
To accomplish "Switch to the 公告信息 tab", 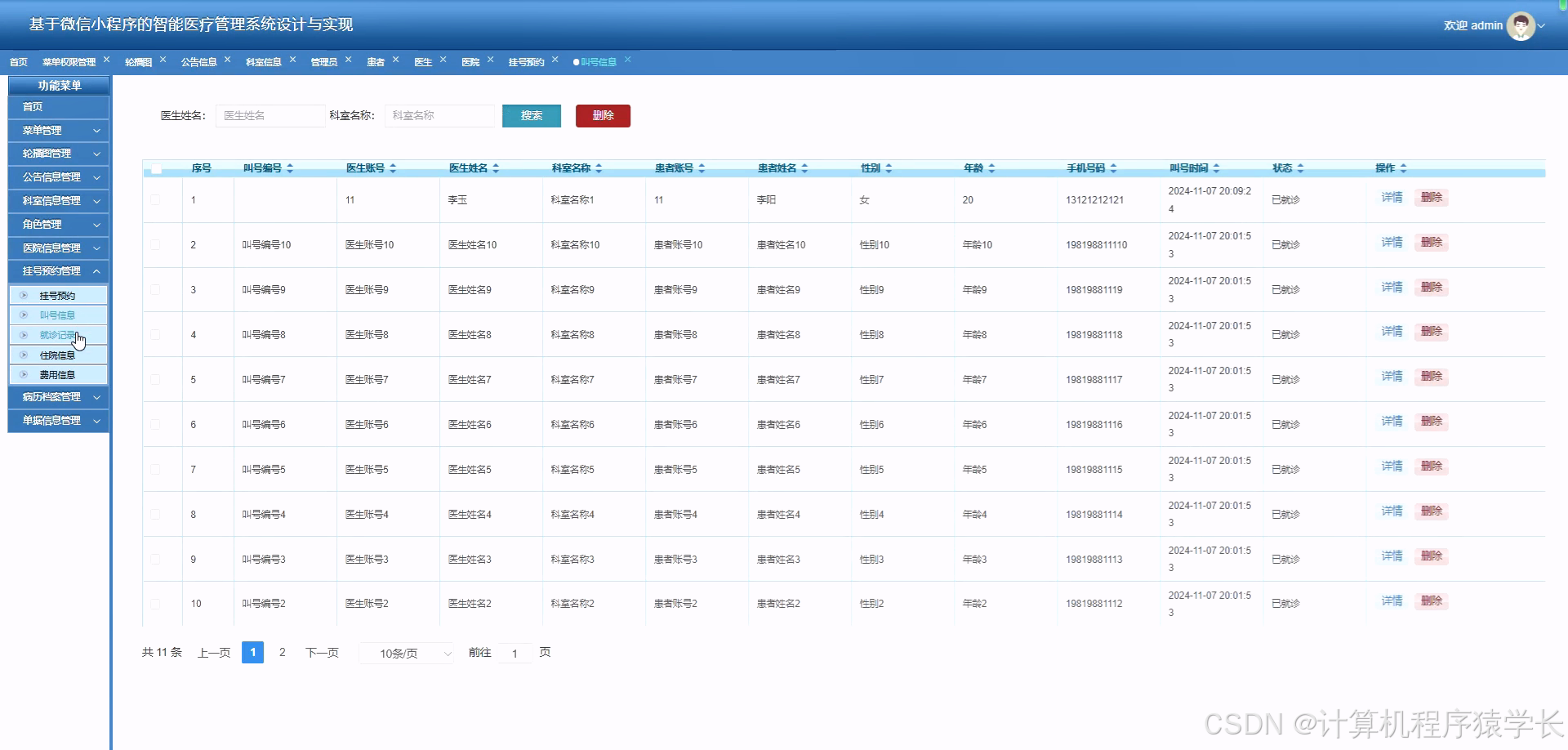I will (198, 62).
